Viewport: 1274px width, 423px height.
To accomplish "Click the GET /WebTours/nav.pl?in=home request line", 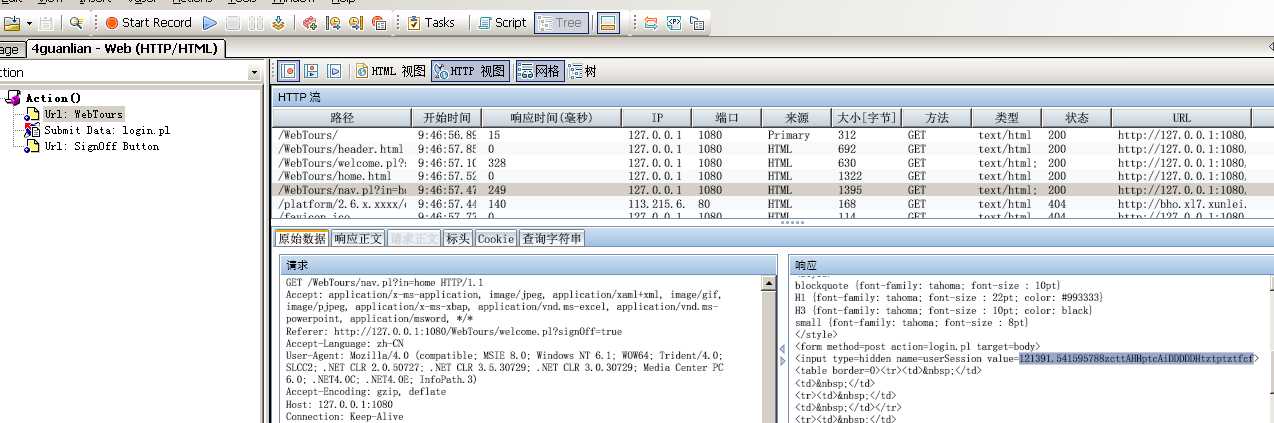I will pos(384,283).
